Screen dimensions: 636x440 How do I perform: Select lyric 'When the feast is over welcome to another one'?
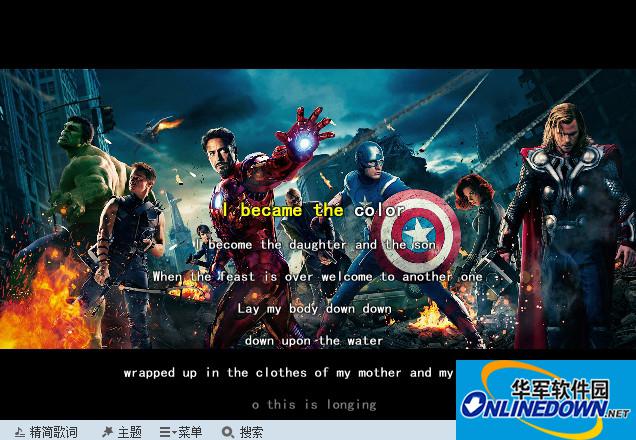pos(318,277)
